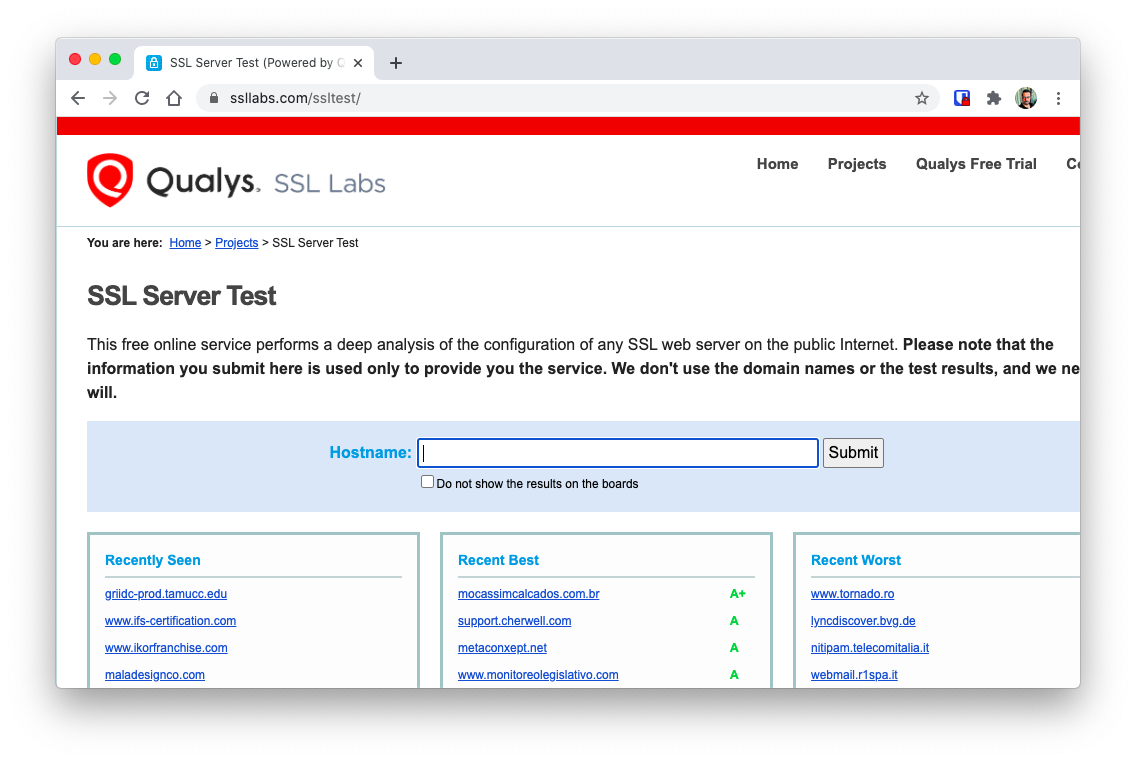The image size is (1136, 762).
Task: Focus the Hostname input field
Action: coord(618,453)
